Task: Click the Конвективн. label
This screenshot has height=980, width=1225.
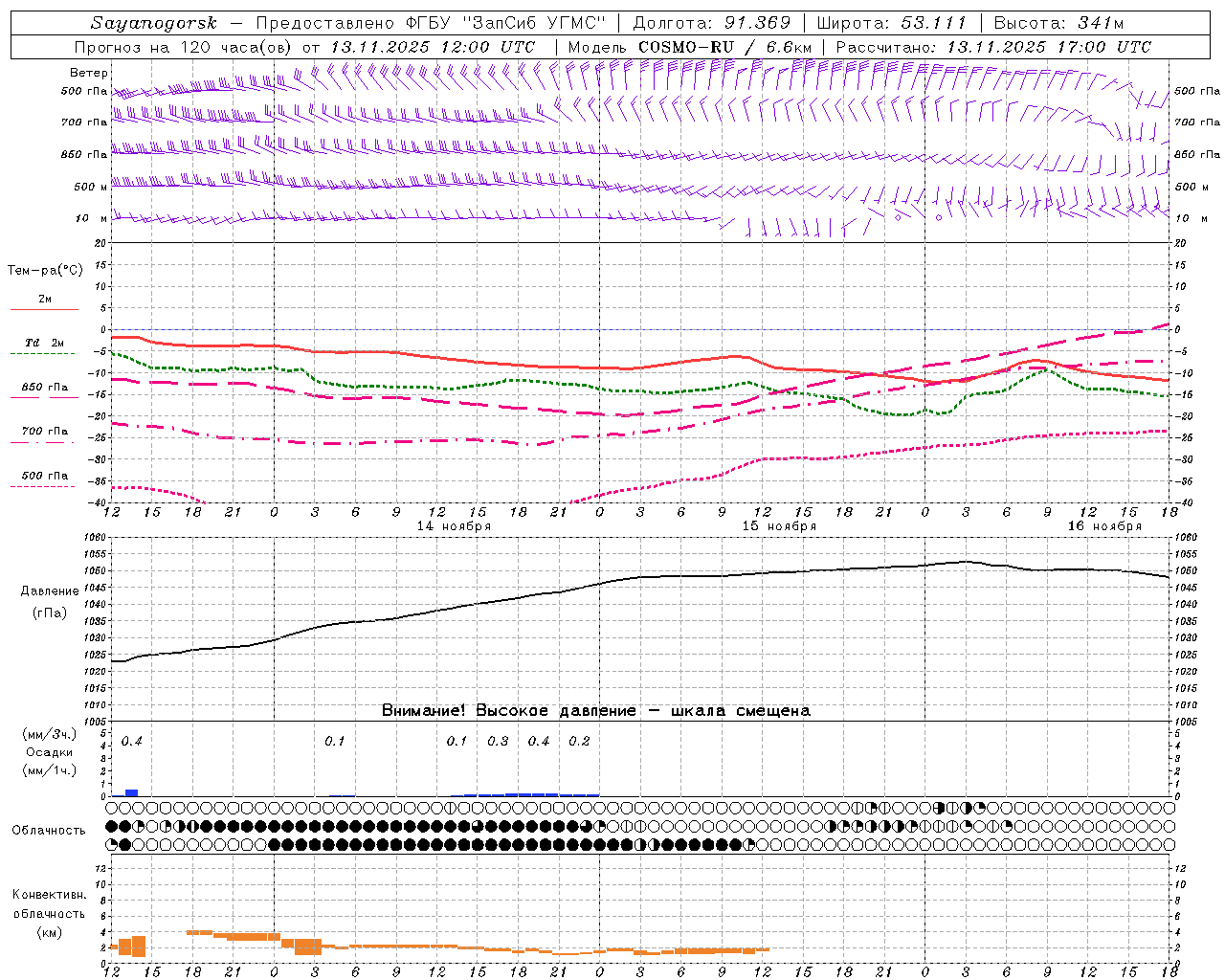Action: (49, 895)
